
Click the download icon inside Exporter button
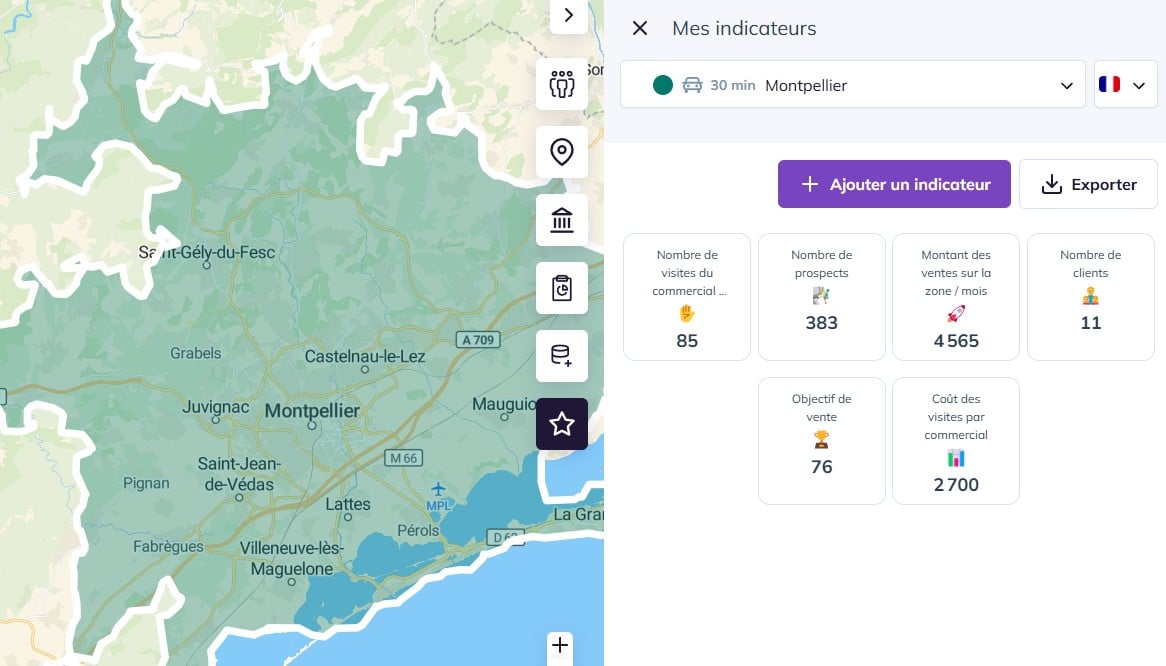1051,184
